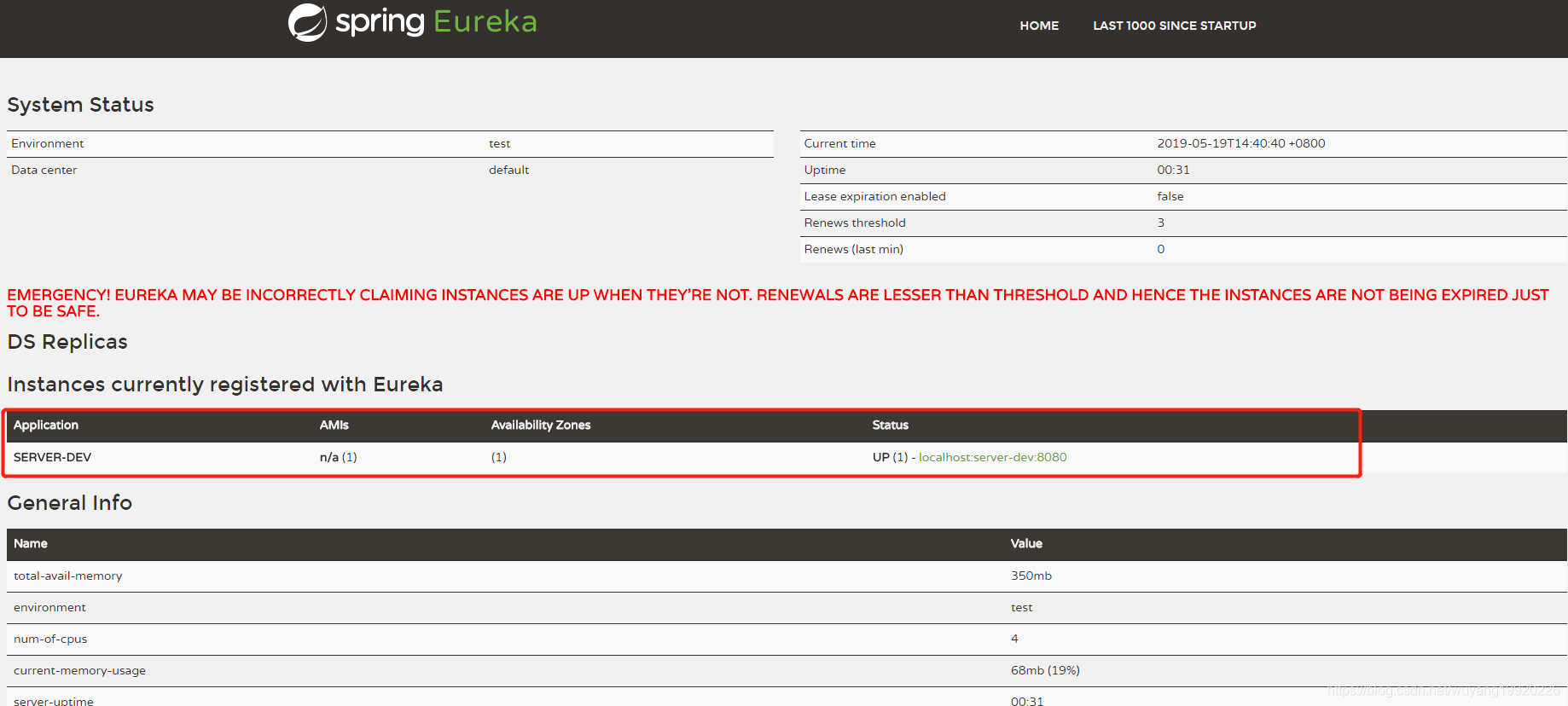Select the Renews threshold value 3
The image size is (1568, 706).
(x=1161, y=223)
